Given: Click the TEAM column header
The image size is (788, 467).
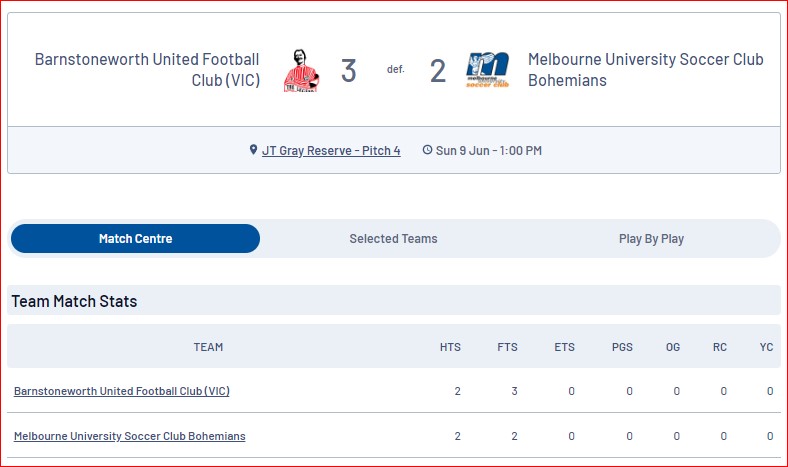Looking at the screenshot, I should tap(208, 347).
